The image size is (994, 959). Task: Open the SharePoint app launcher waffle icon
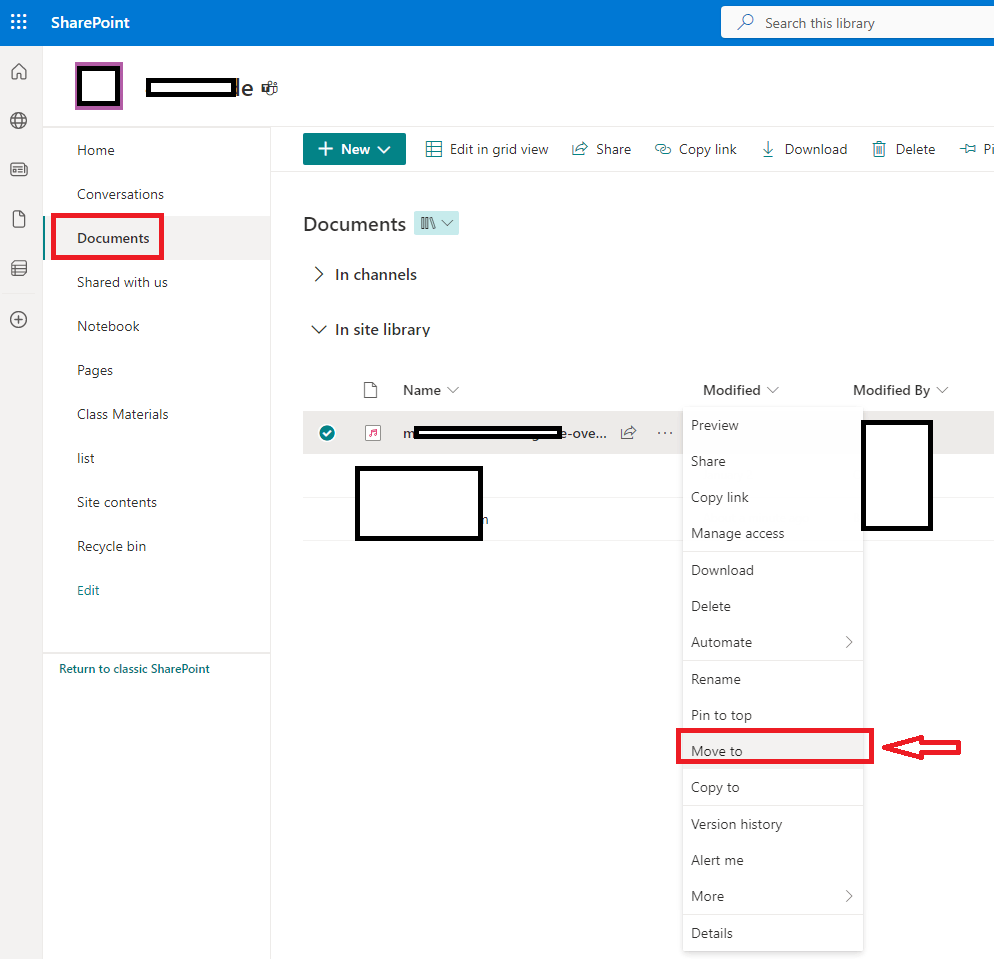coord(19,22)
